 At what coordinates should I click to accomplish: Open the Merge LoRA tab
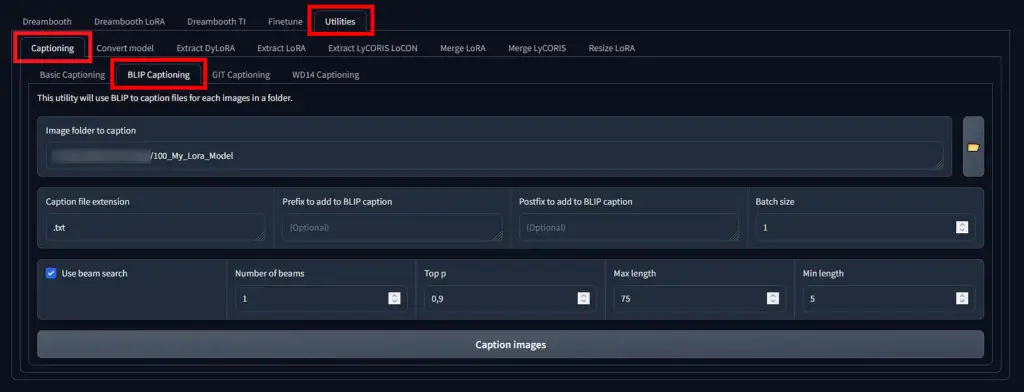462,48
